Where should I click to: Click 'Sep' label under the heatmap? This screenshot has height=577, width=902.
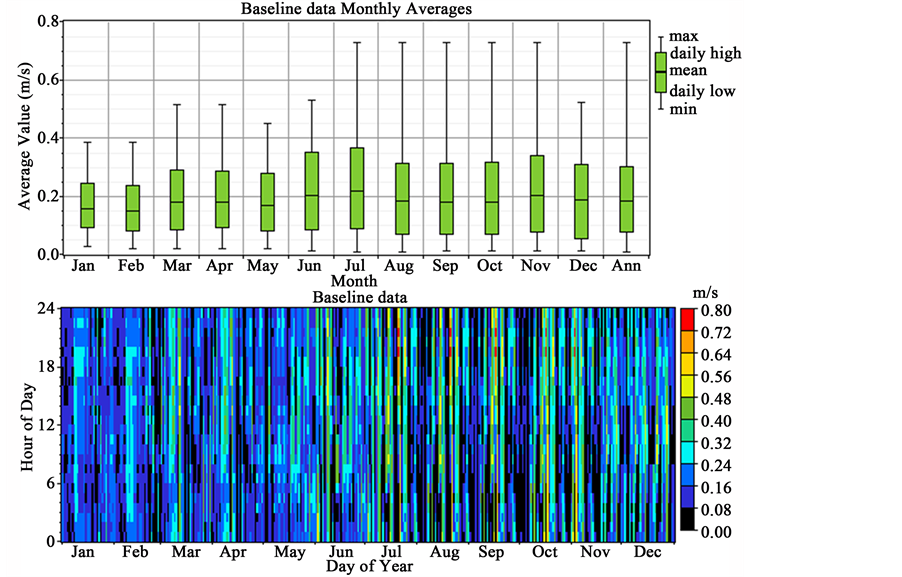coord(491,552)
